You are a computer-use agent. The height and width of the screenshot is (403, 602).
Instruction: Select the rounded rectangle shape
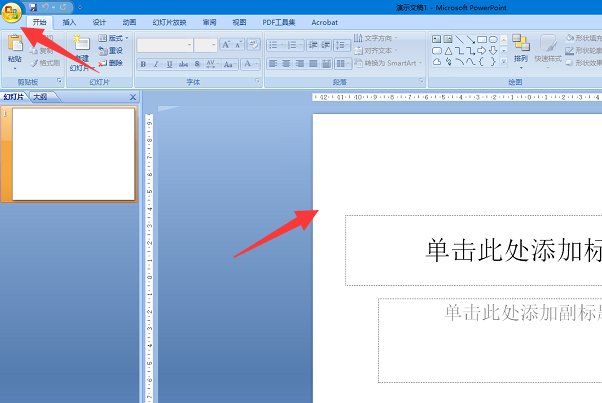pyautogui.click(x=437, y=50)
